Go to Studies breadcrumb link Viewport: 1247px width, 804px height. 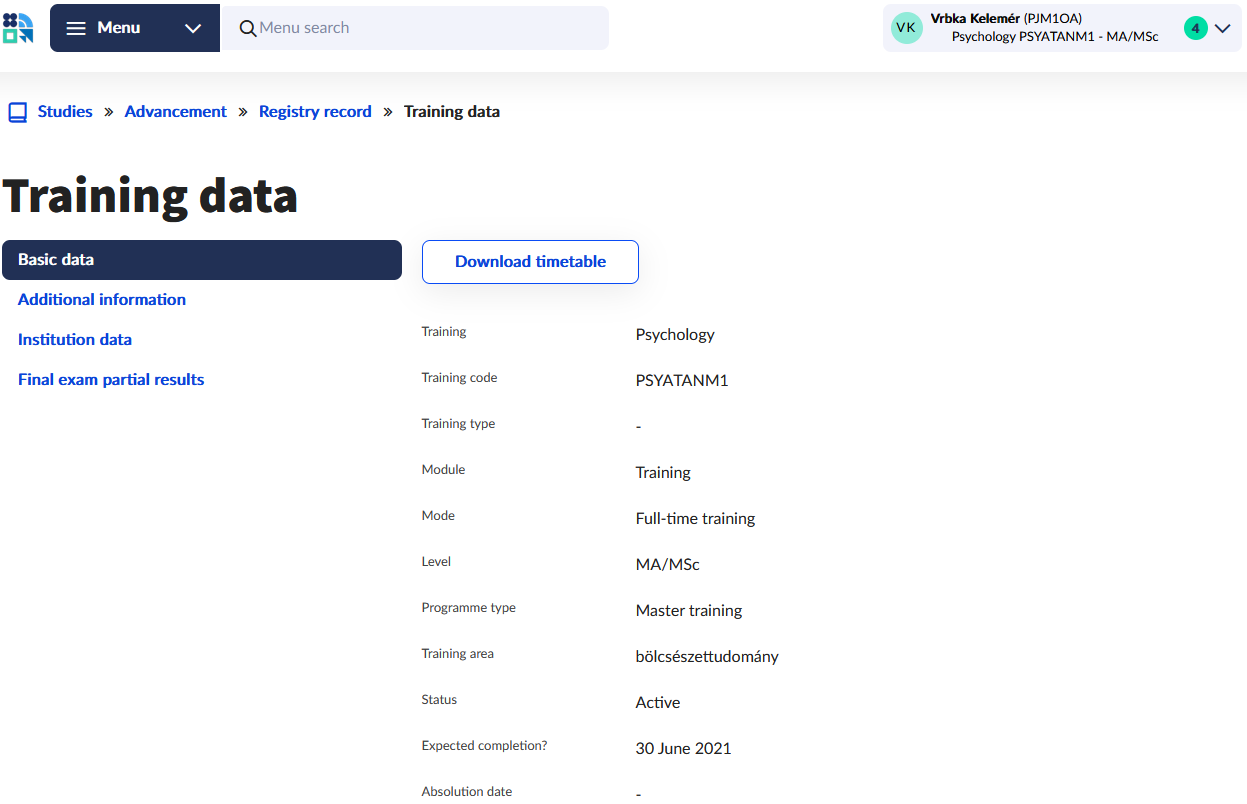(65, 112)
